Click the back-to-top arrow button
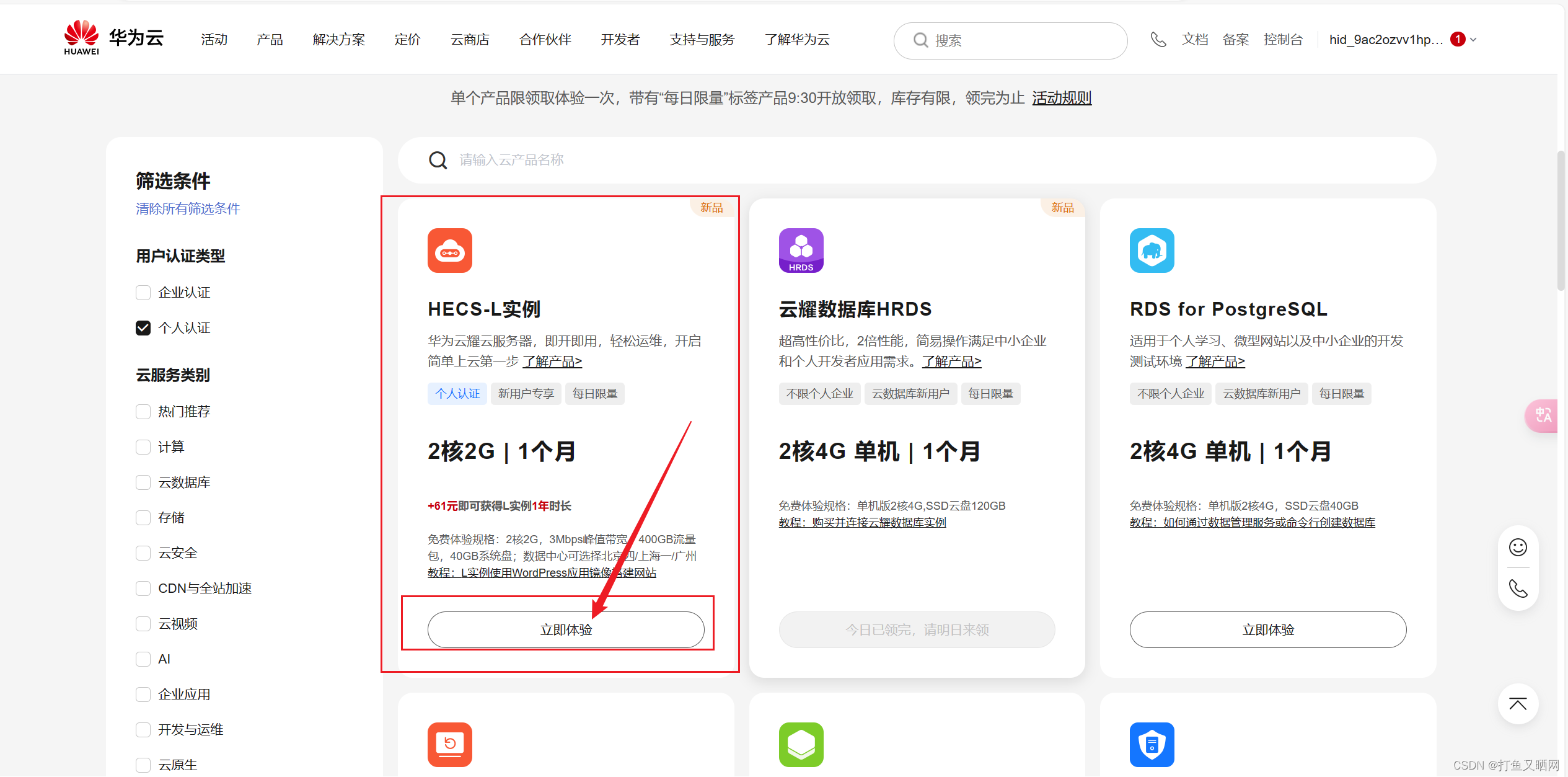The height and width of the screenshot is (777, 1568). click(1518, 704)
